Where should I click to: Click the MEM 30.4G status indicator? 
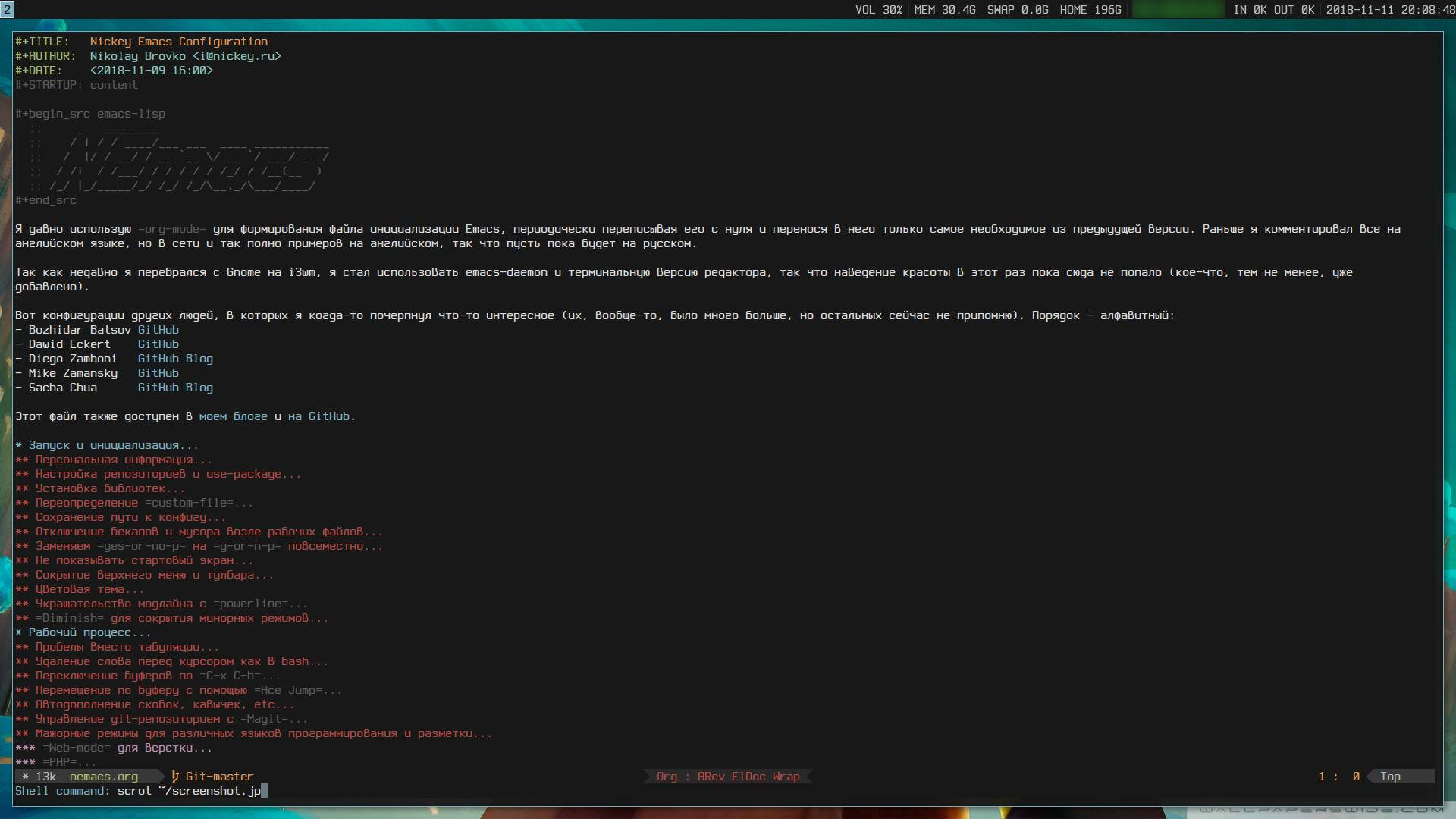click(944, 10)
